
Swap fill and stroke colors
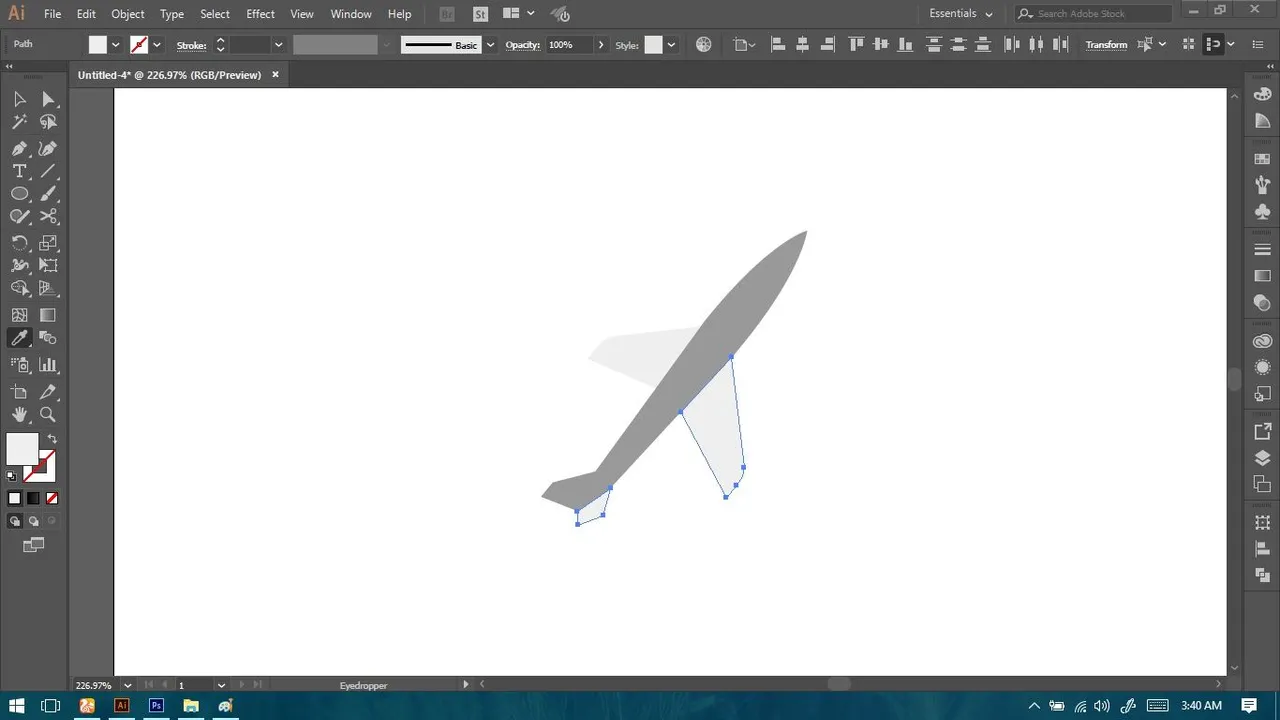click(52, 439)
